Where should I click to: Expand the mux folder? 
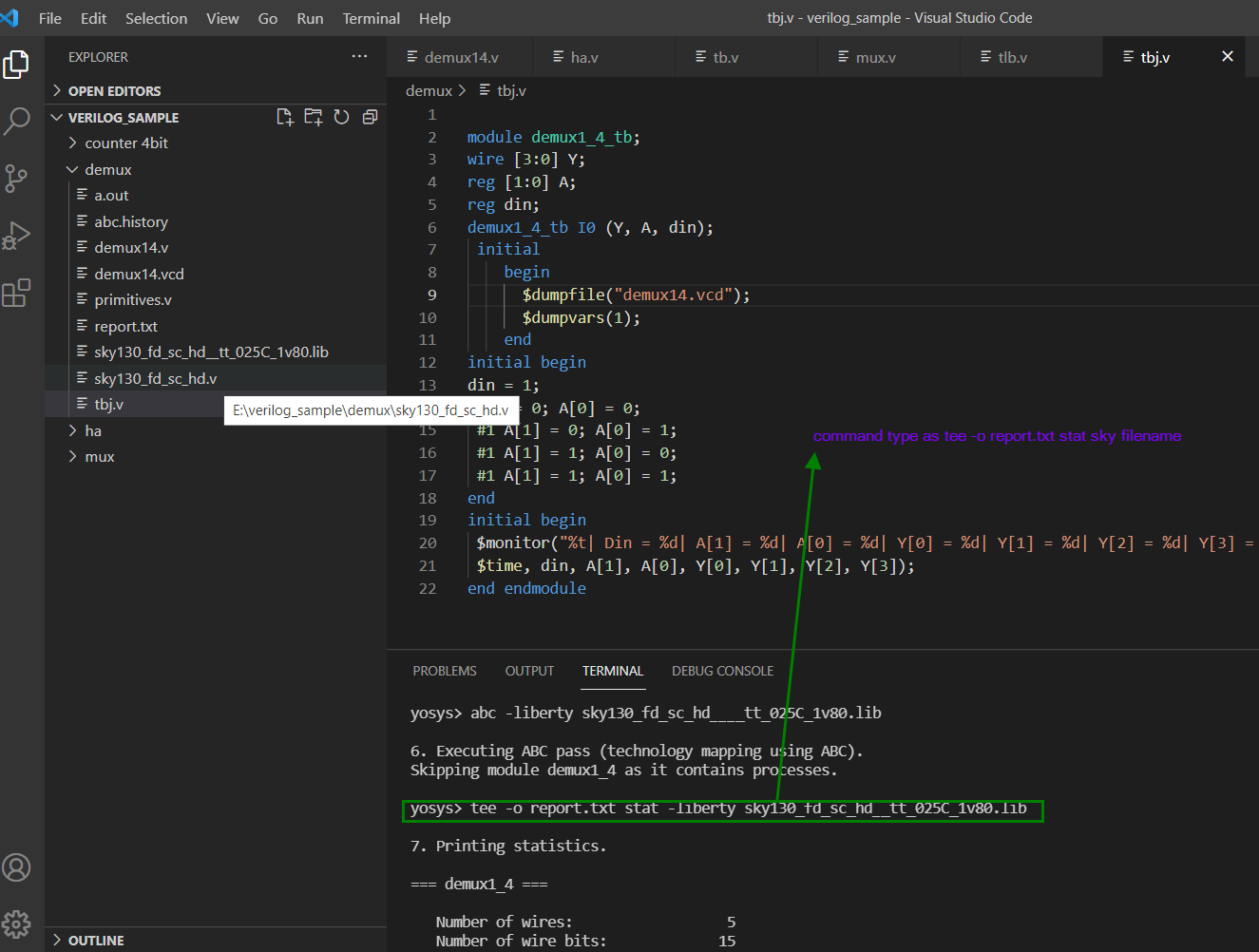(99, 457)
